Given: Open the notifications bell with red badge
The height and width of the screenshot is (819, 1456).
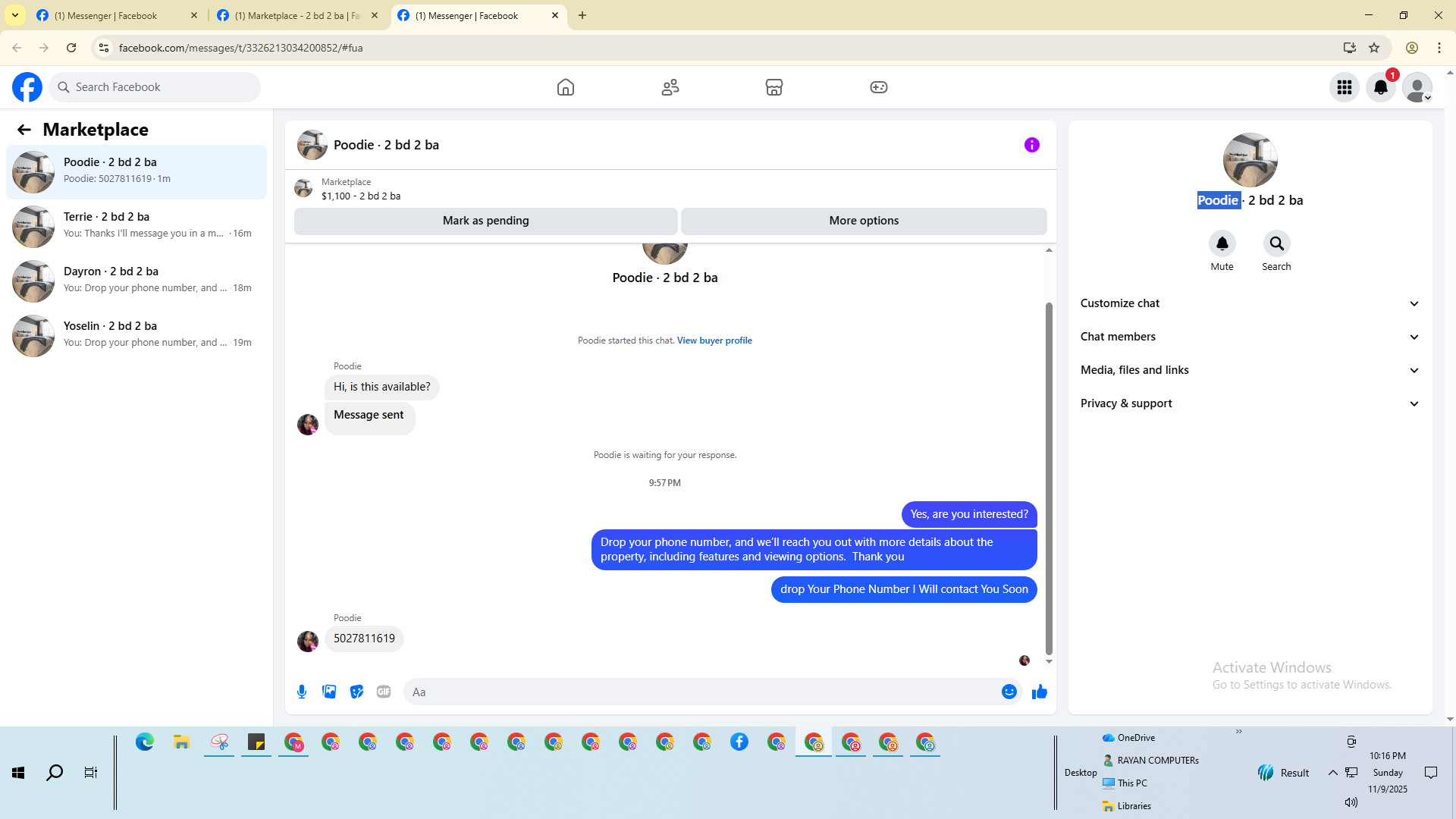Looking at the screenshot, I should 1381,87.
